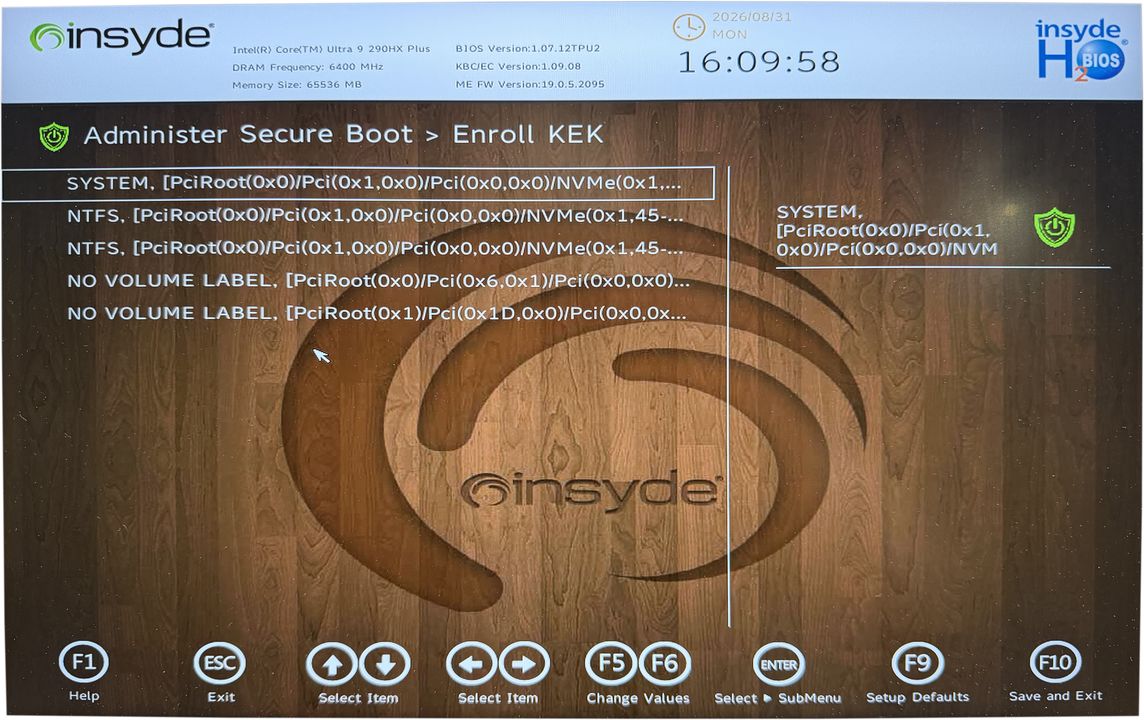
Task: Click the MON weekday text
Action: [x=730, y=34]
